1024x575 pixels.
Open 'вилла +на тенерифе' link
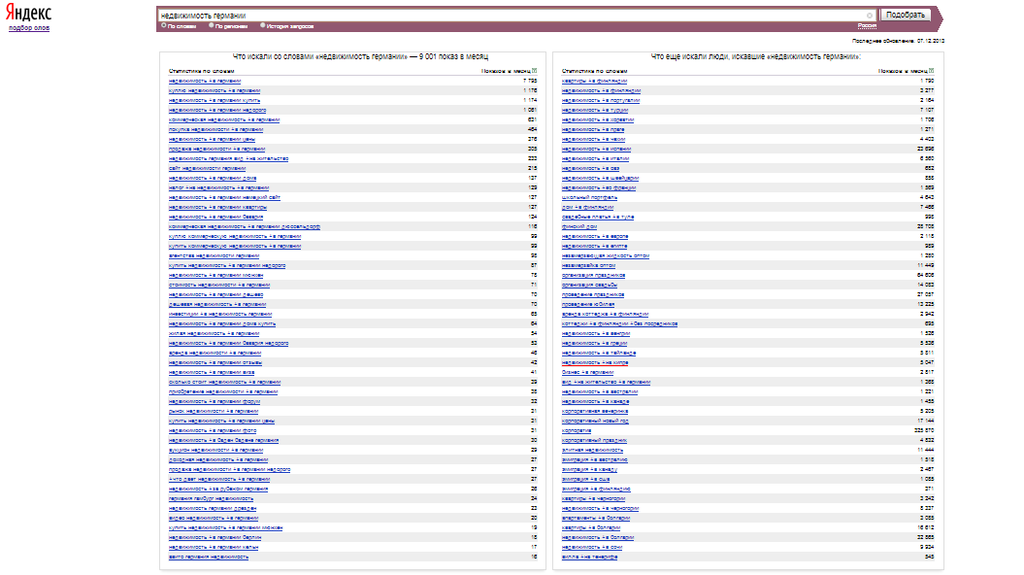[x=589, y=557]
